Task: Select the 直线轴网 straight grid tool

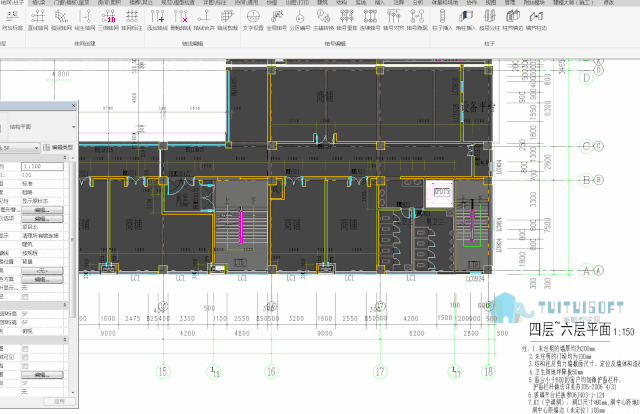Action: [38, 20]
